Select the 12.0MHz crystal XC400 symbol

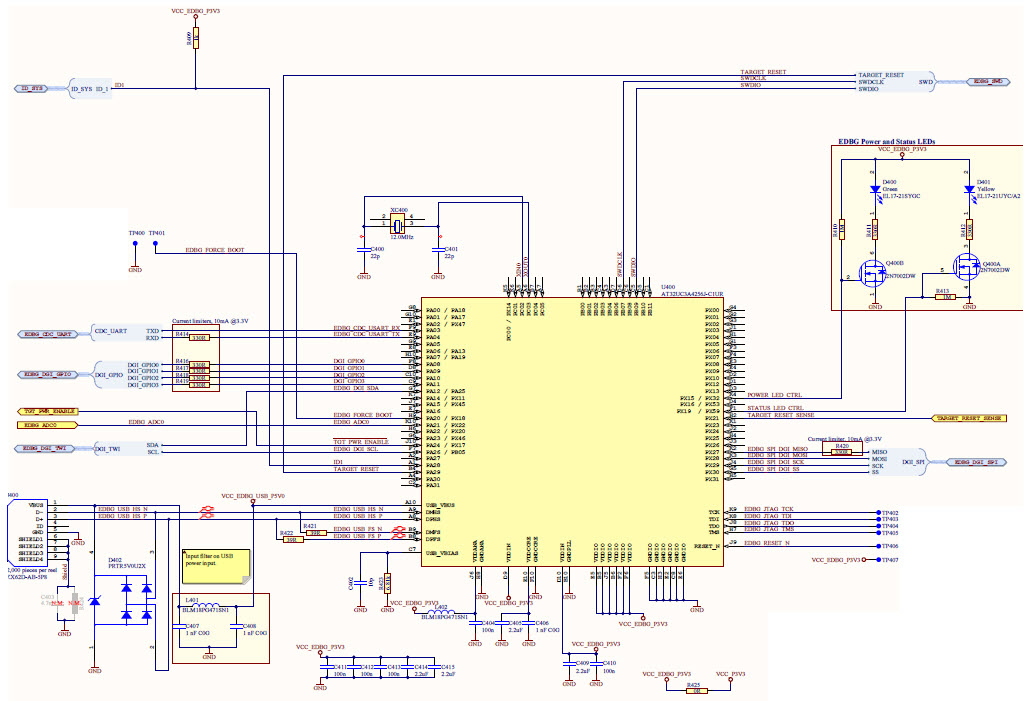pyautogui.click(x=397, y=223)
